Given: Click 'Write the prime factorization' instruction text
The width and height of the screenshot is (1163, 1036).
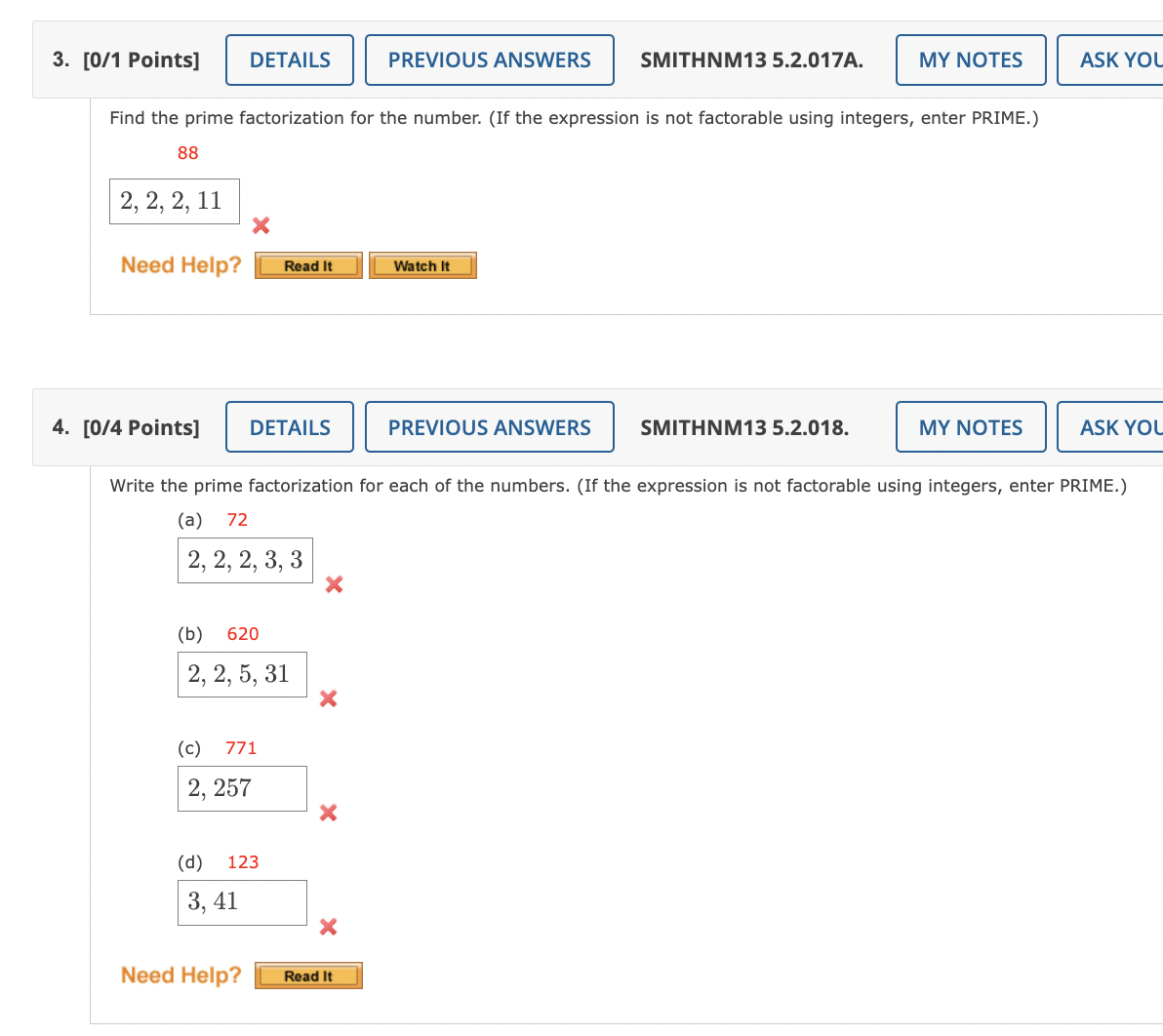Looking at the screenshot, I should click(x=618, y=486).
